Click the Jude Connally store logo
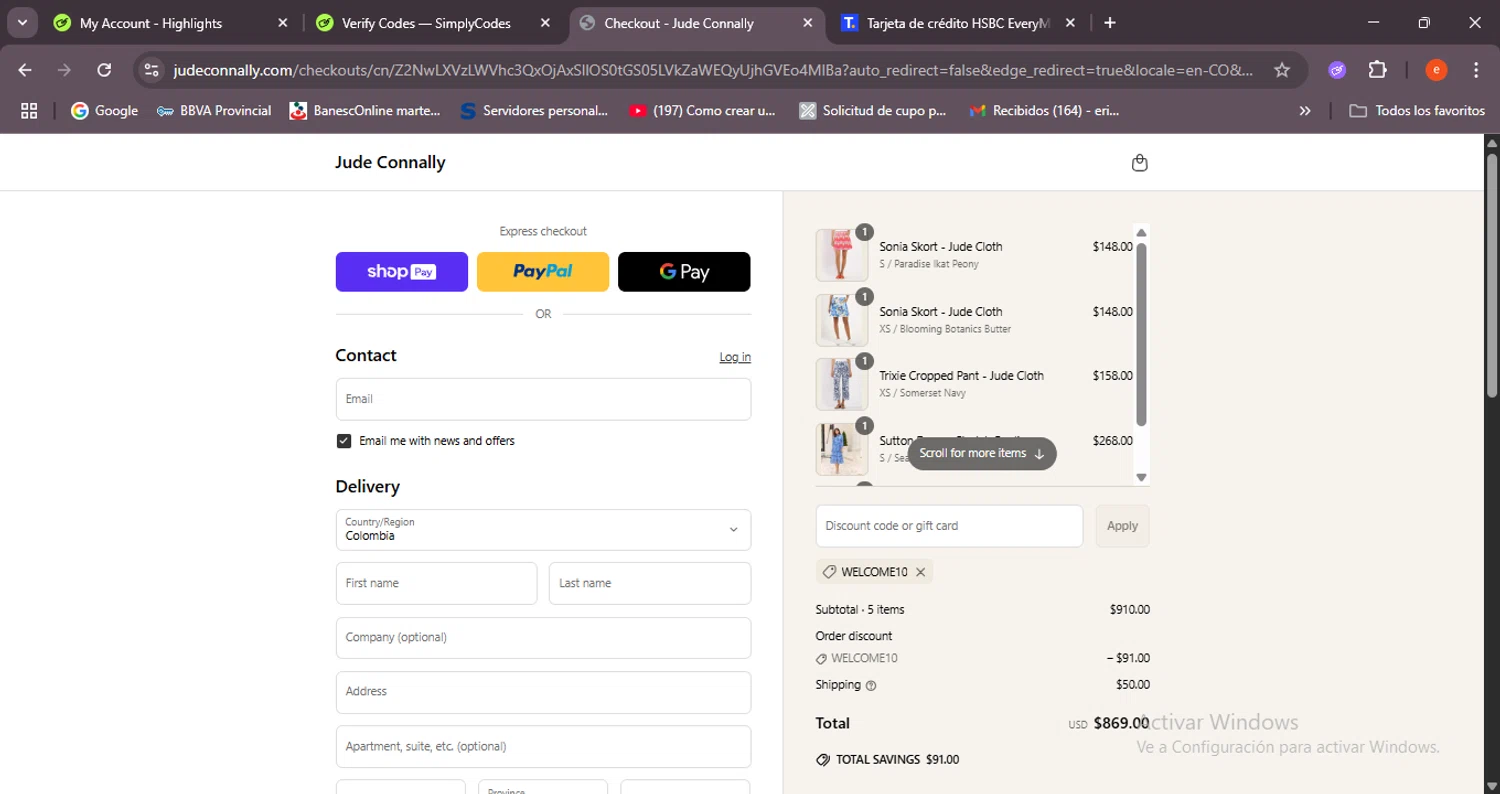This screenshot has width=1500, height=794. point(390,163)
